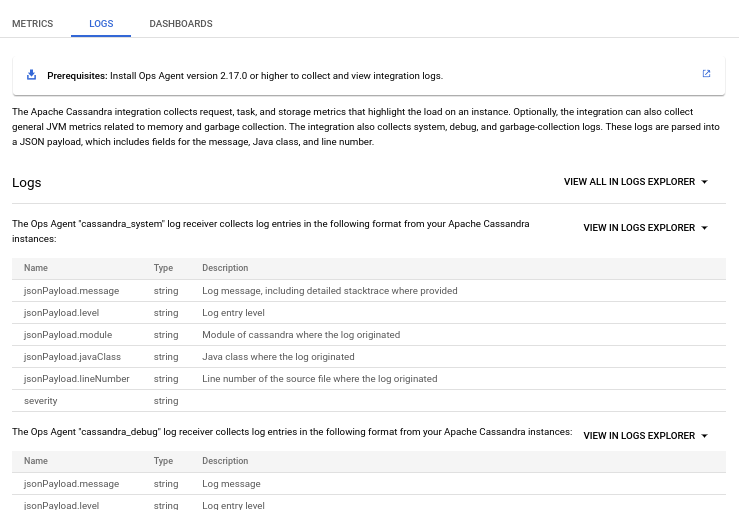Open cassandra_system's View in Logs Explorer dropdown
This screenshot has width=739, height=510.
[646, 228]
